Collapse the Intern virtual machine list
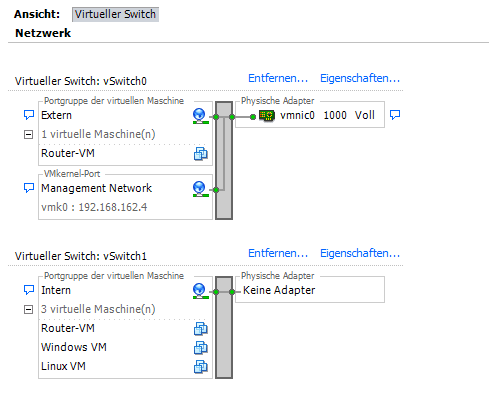 [x=29, y=310]
